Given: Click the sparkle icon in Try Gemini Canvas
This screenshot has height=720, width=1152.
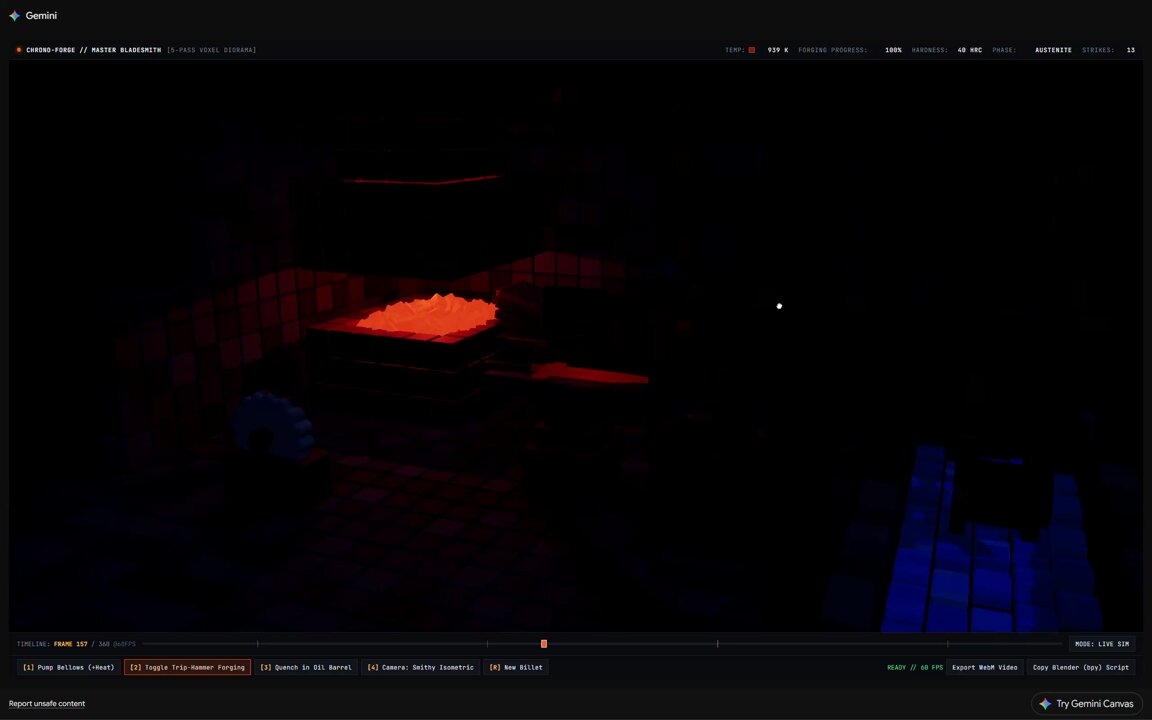Looking at the screenshot, I should pos(1045,704).
